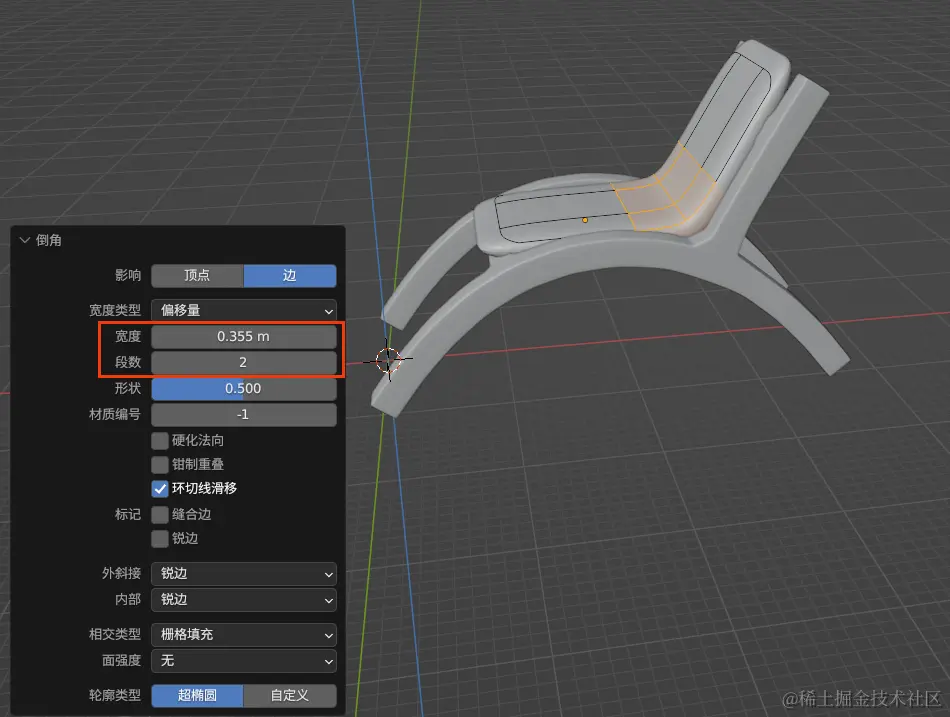This screenshot has width=950, height=717.
Task: Click the 3D cursor in the viewport
Action: click(388, 360)
